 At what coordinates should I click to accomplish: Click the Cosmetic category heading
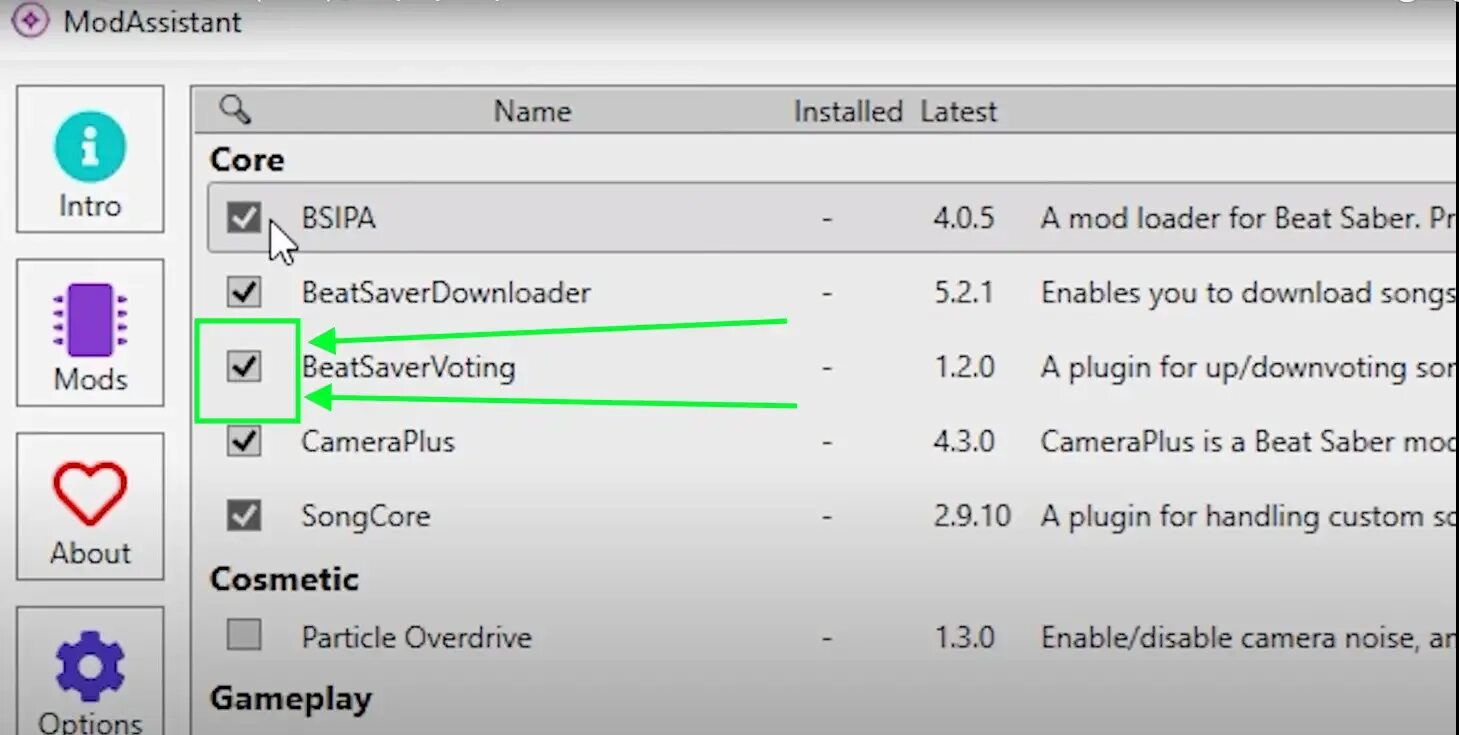[284, 579]
